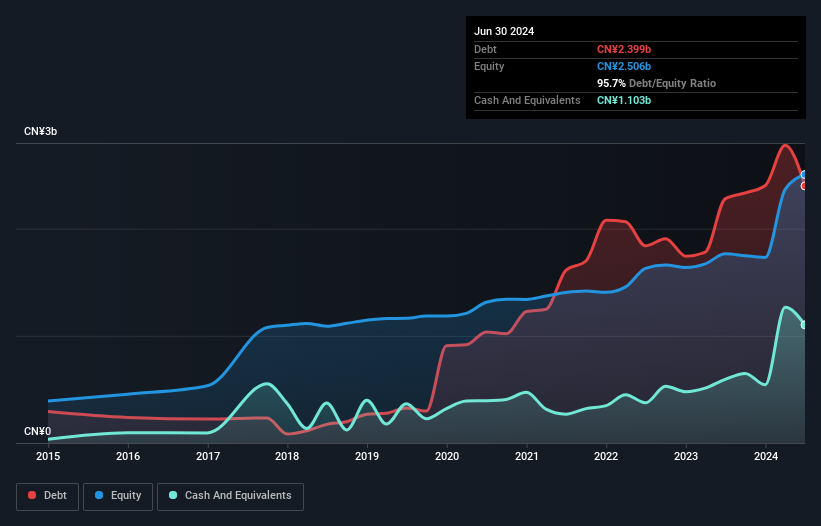Click the 2020 x-axis label

tap(447, 456)
